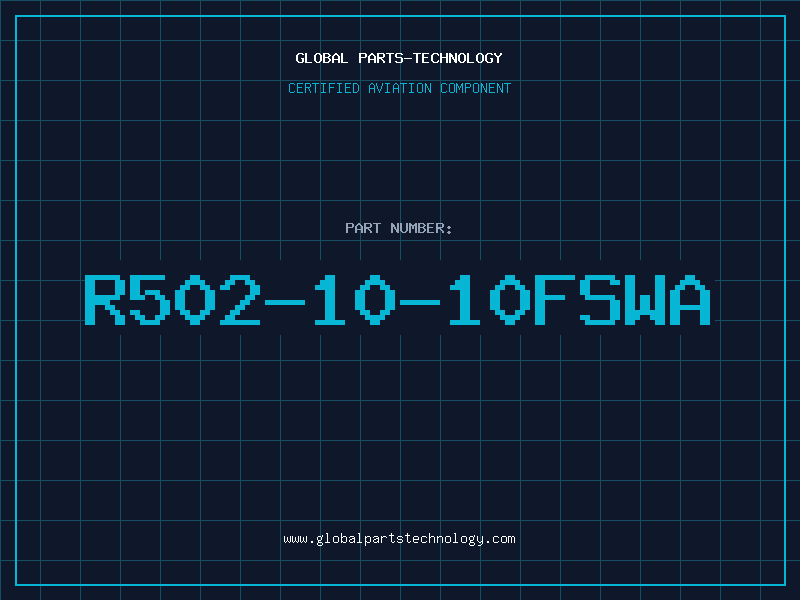
Task: Click the word CERTIFIED in the subtitle
Action: click(324, 88)
